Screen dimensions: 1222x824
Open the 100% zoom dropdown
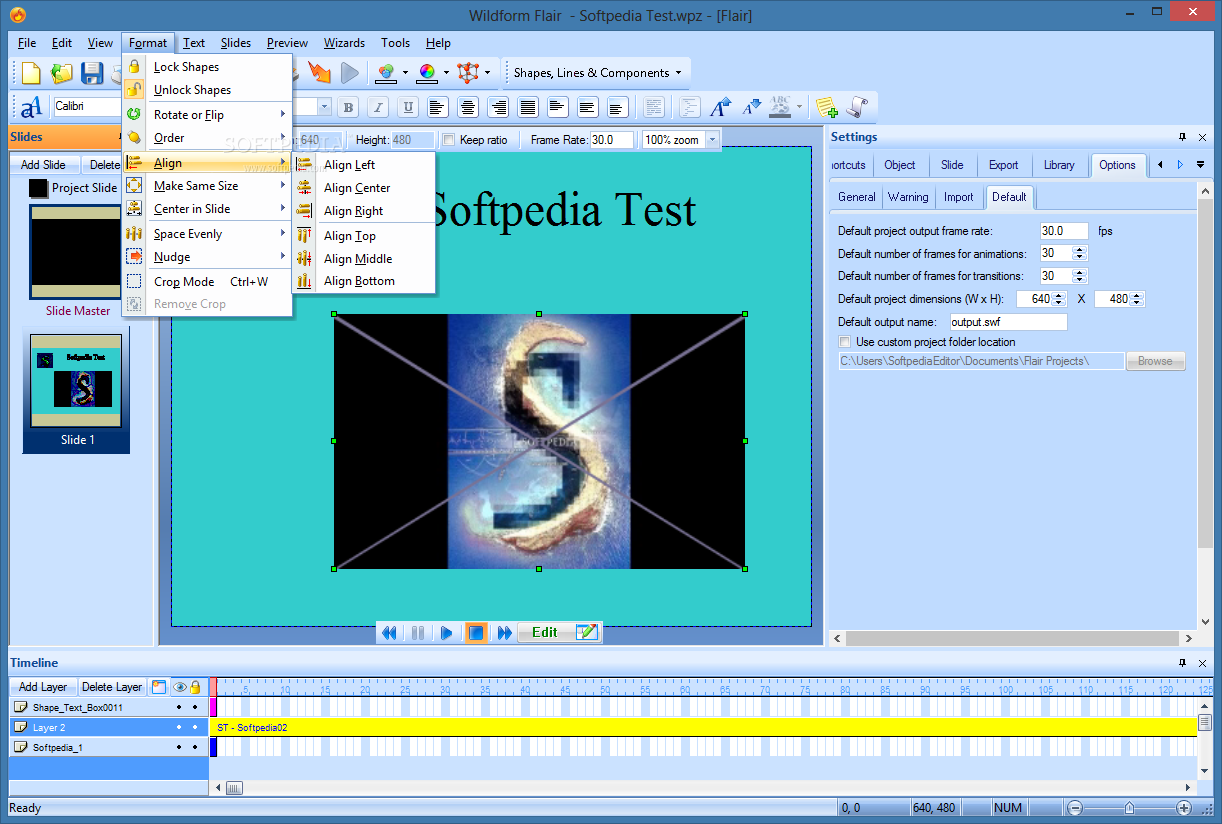(x=713, y=140)
